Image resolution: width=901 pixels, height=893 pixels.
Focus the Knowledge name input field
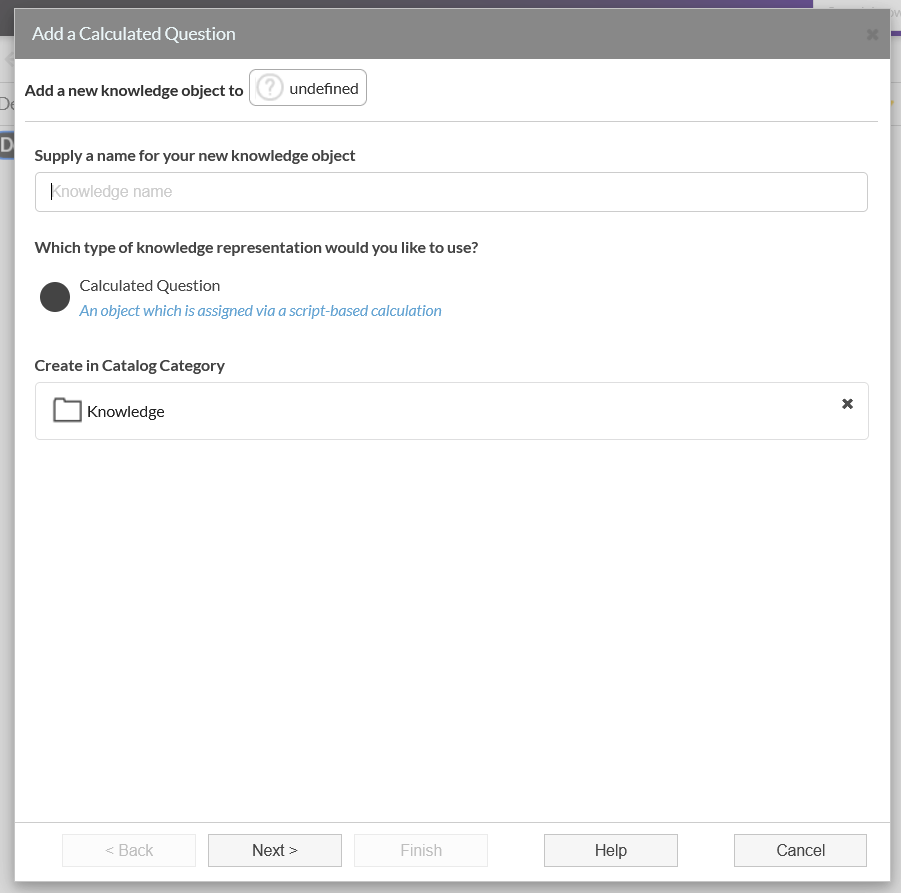[451, 192]
